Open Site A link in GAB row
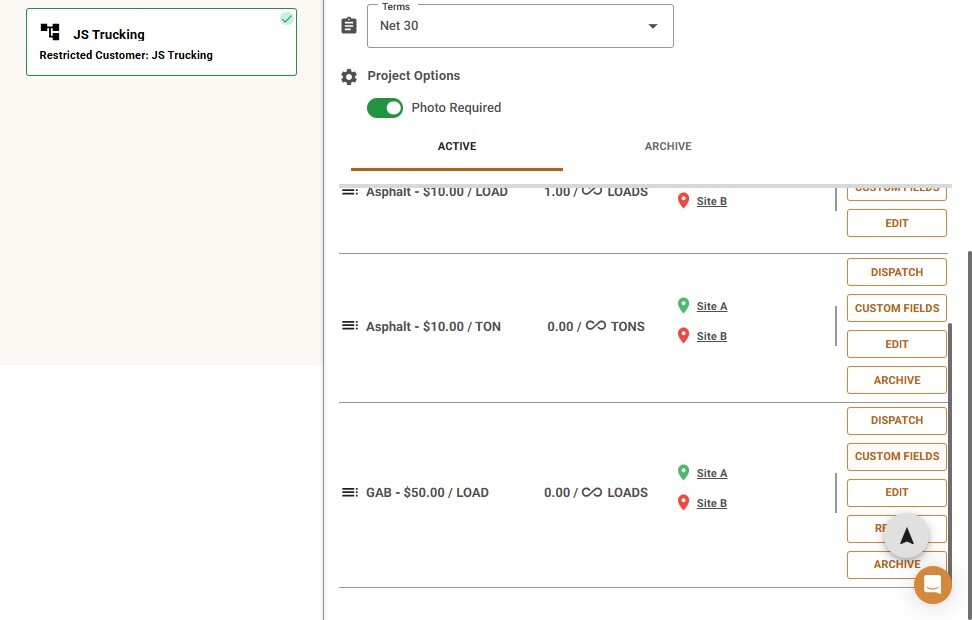 click(712, 473)
